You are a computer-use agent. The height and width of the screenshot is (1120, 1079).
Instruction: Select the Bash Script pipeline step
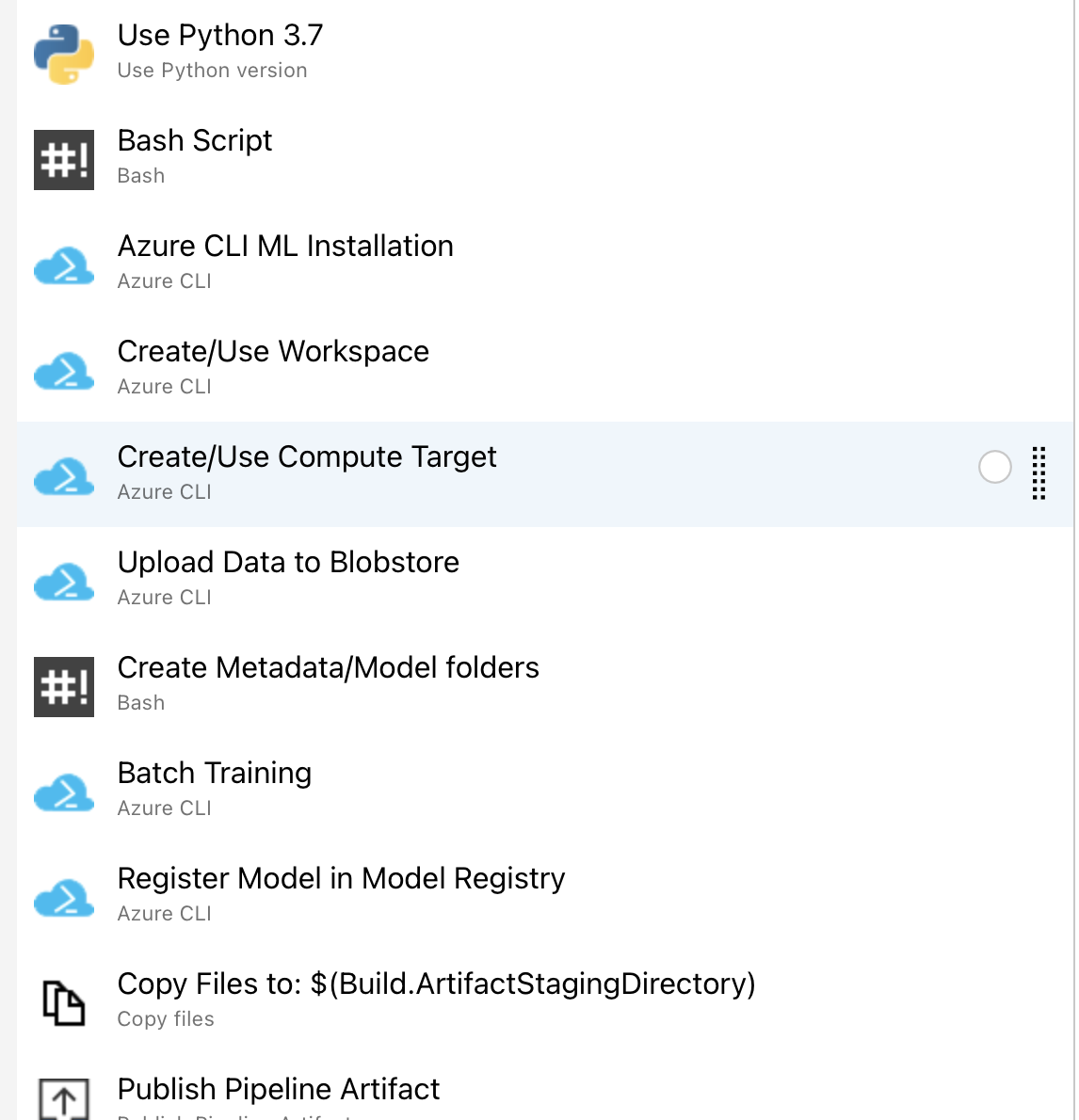click(194, 140)
